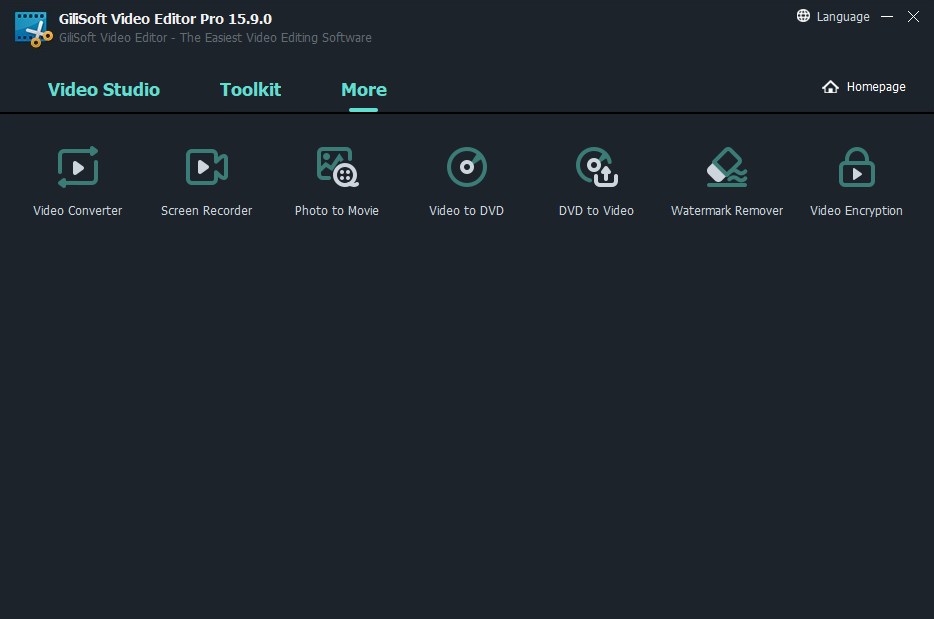The width and height of the screenshot is (934, 619).
Task: Open the Video Converter tool icon
Action: tap(78, 167)
